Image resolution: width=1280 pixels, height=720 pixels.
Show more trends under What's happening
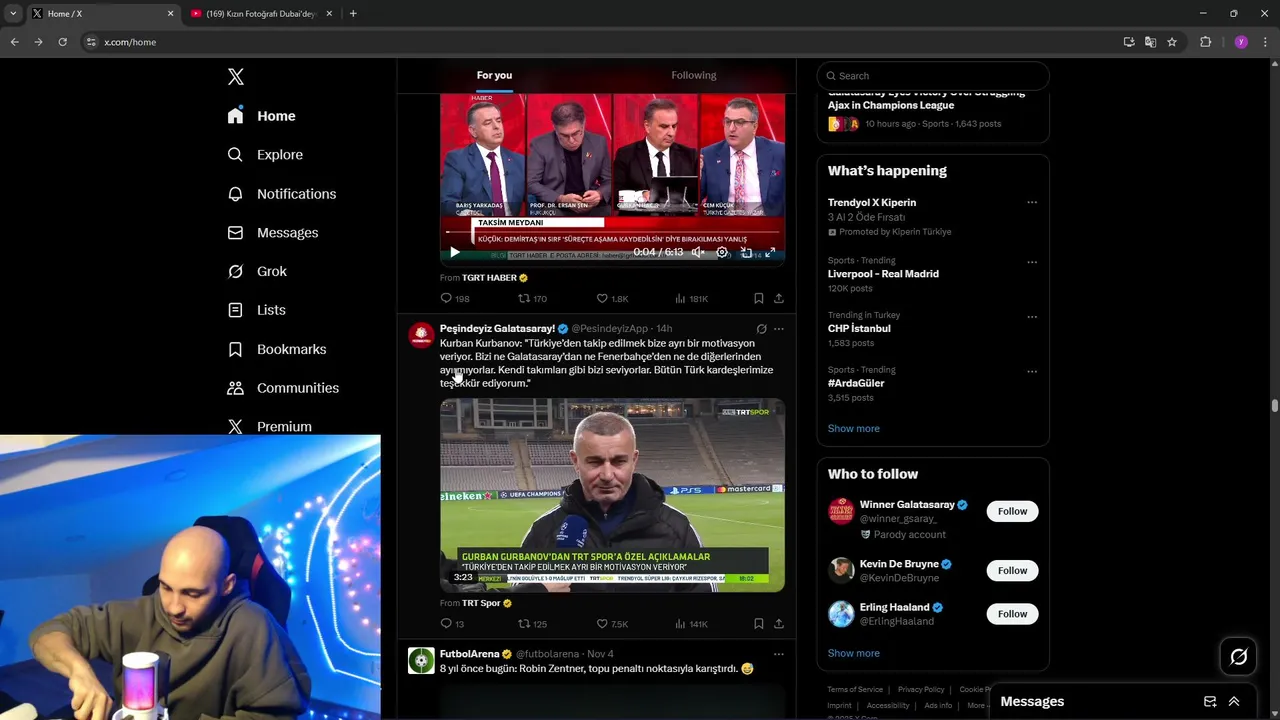pos(853,429)
